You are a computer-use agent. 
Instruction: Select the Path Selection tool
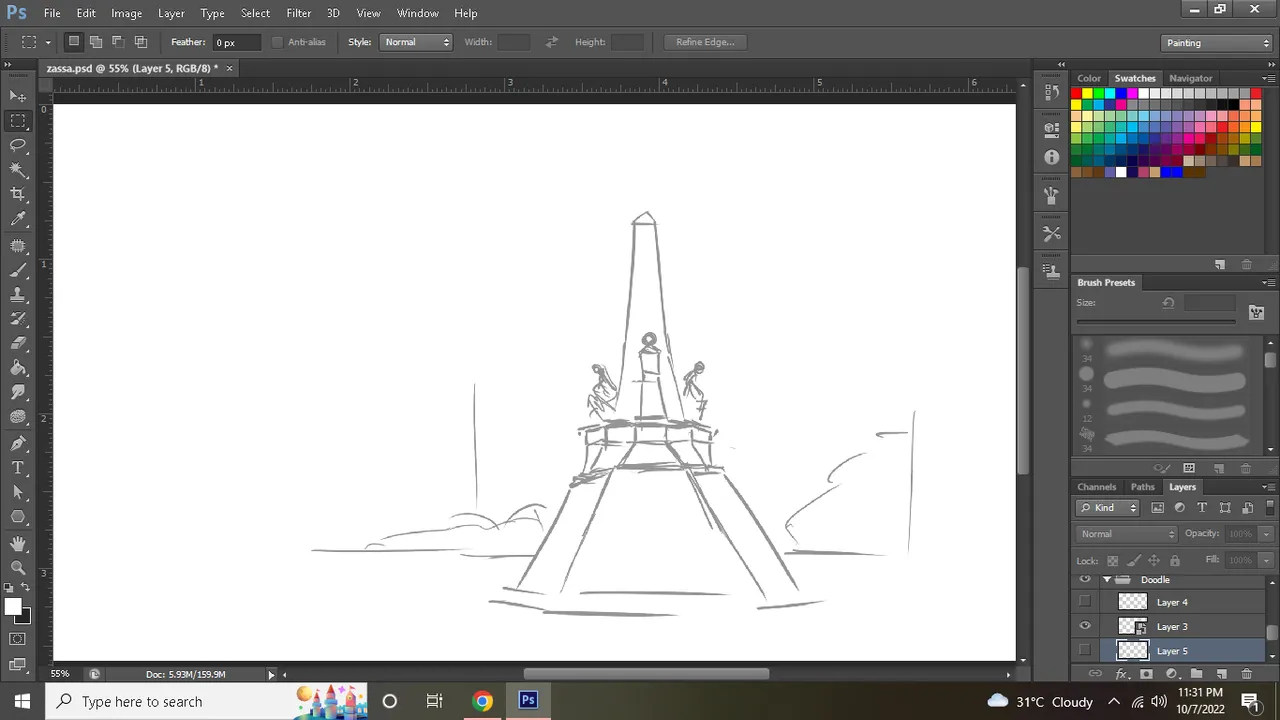[18, 492]
